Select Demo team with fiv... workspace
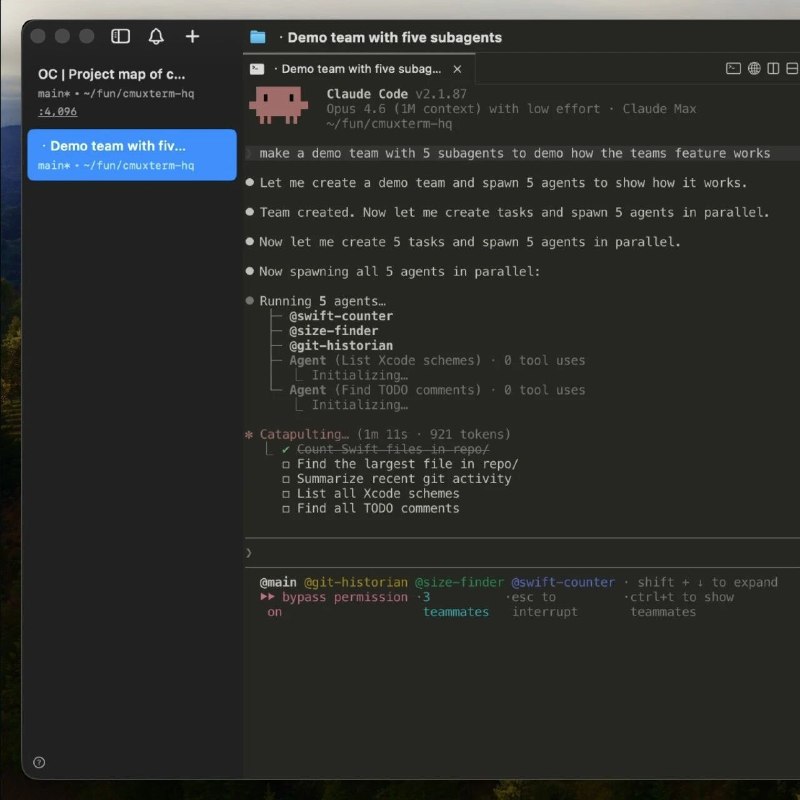The height and width of the screenshot is (800, 800). (132, 155)
